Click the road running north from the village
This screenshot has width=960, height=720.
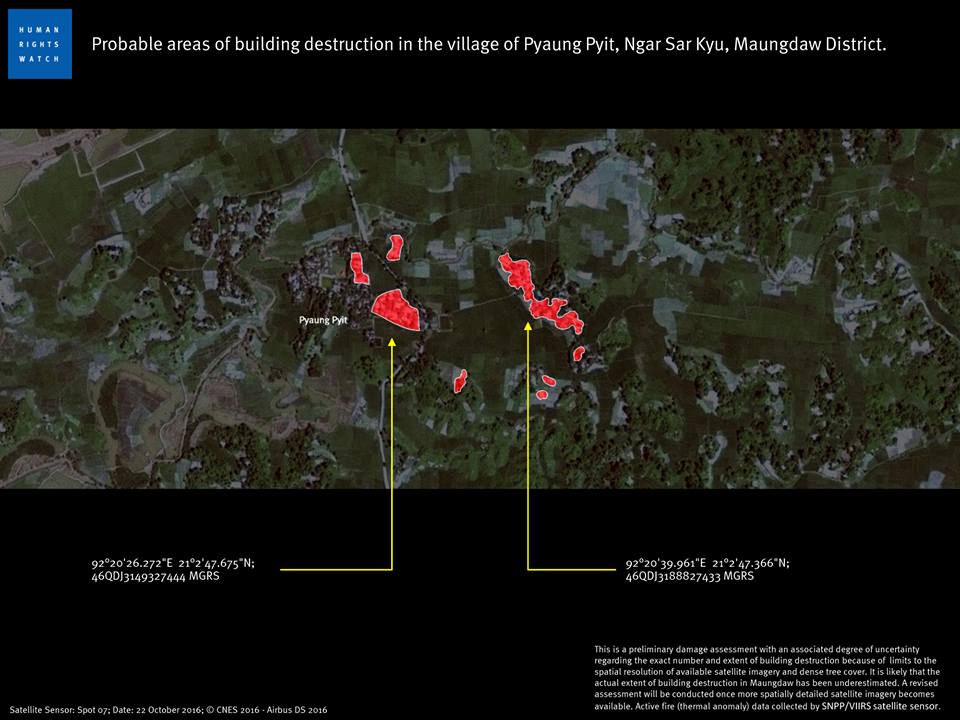pyautogui.click(x=353, y=187)
